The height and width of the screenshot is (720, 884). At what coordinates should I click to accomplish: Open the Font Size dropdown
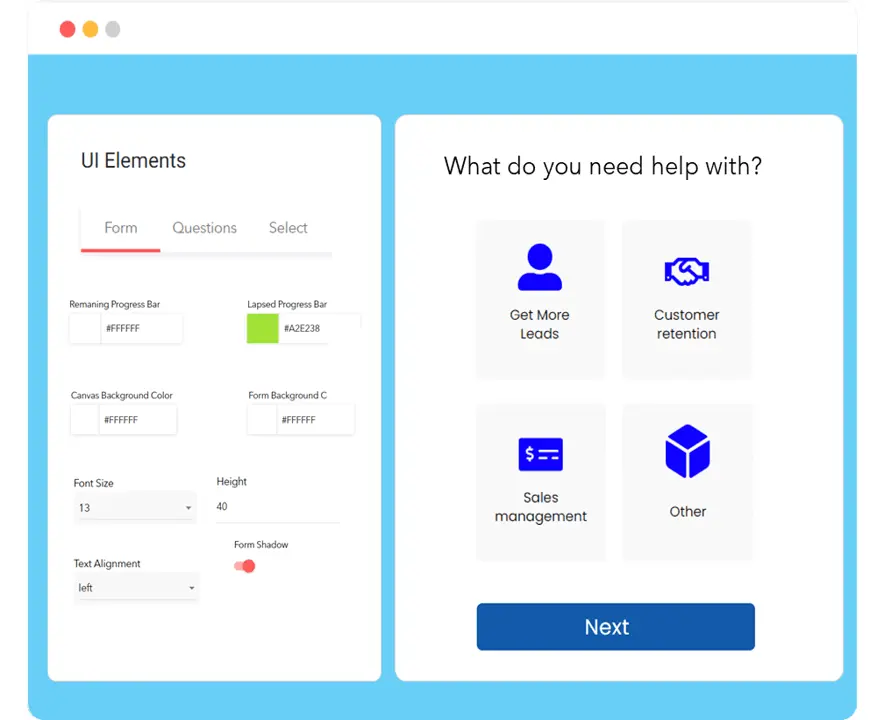tap(135, 507)
